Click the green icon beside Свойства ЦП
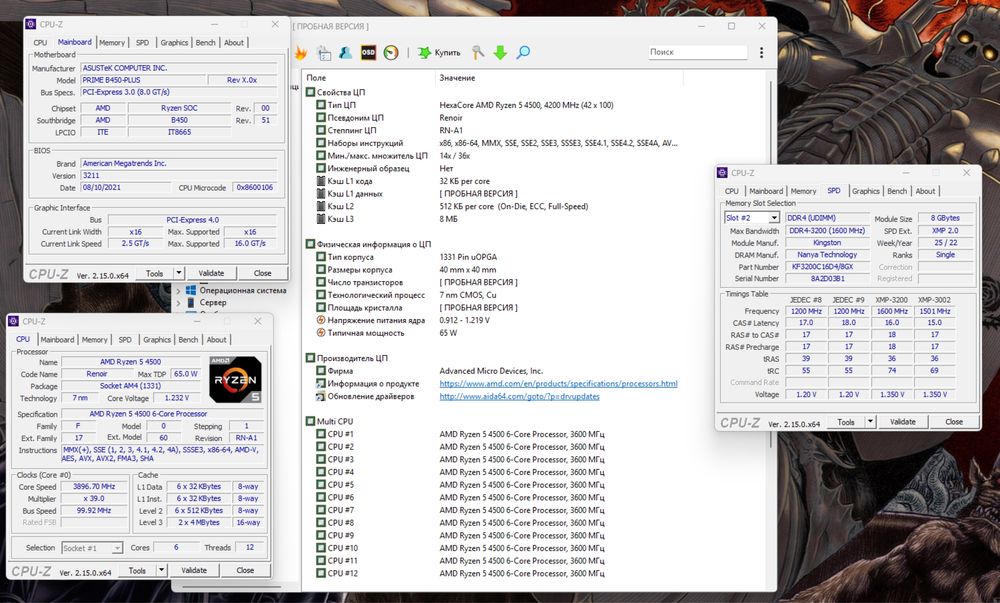The width and height of the screenshot is (1000, 603). pos(311,92)
